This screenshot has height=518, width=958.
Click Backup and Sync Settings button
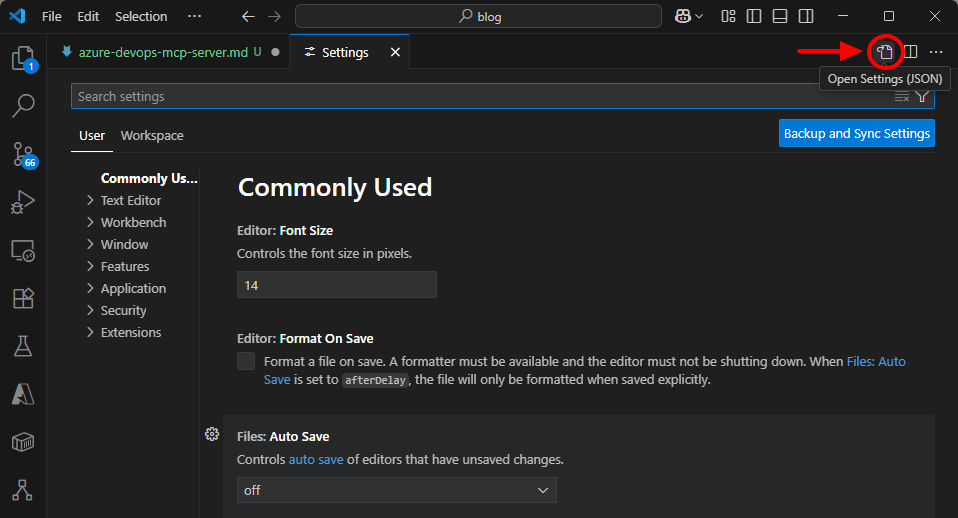coord(856,133)
